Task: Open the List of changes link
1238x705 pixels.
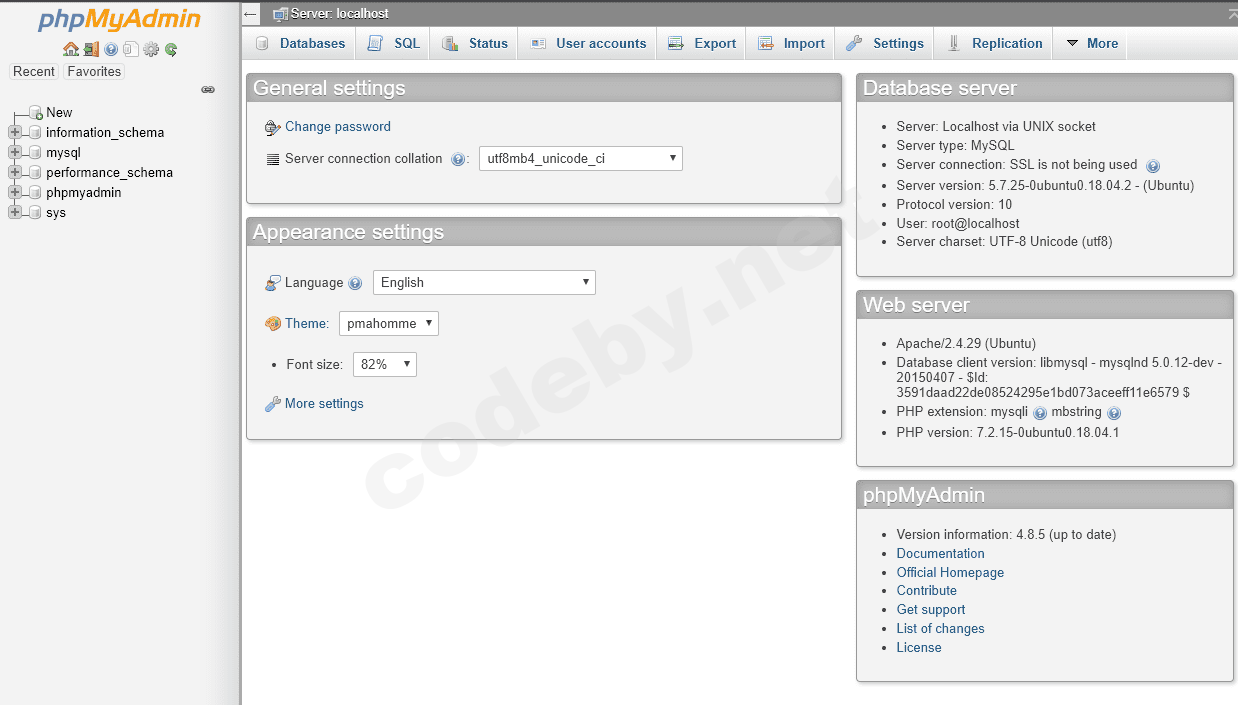Action: [x=940, y=629]
